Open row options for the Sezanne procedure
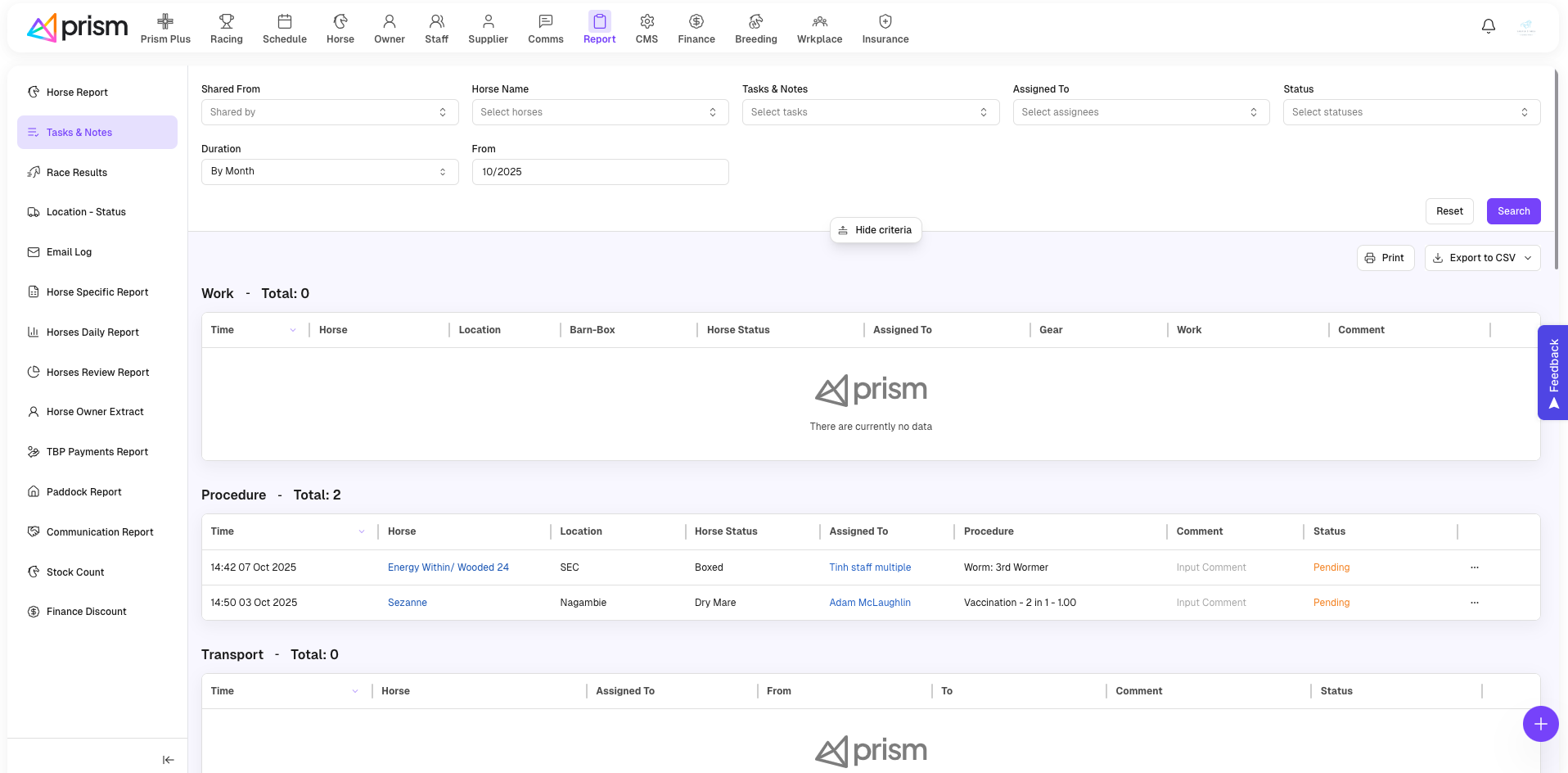 [1474, 603]
